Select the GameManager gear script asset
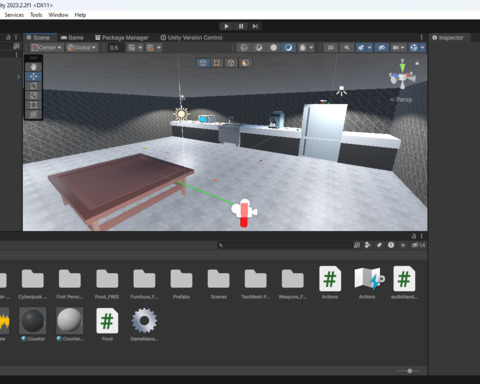The width and height of the screenshot is (480, 384). pyautogui.click(x=144, y=324)
